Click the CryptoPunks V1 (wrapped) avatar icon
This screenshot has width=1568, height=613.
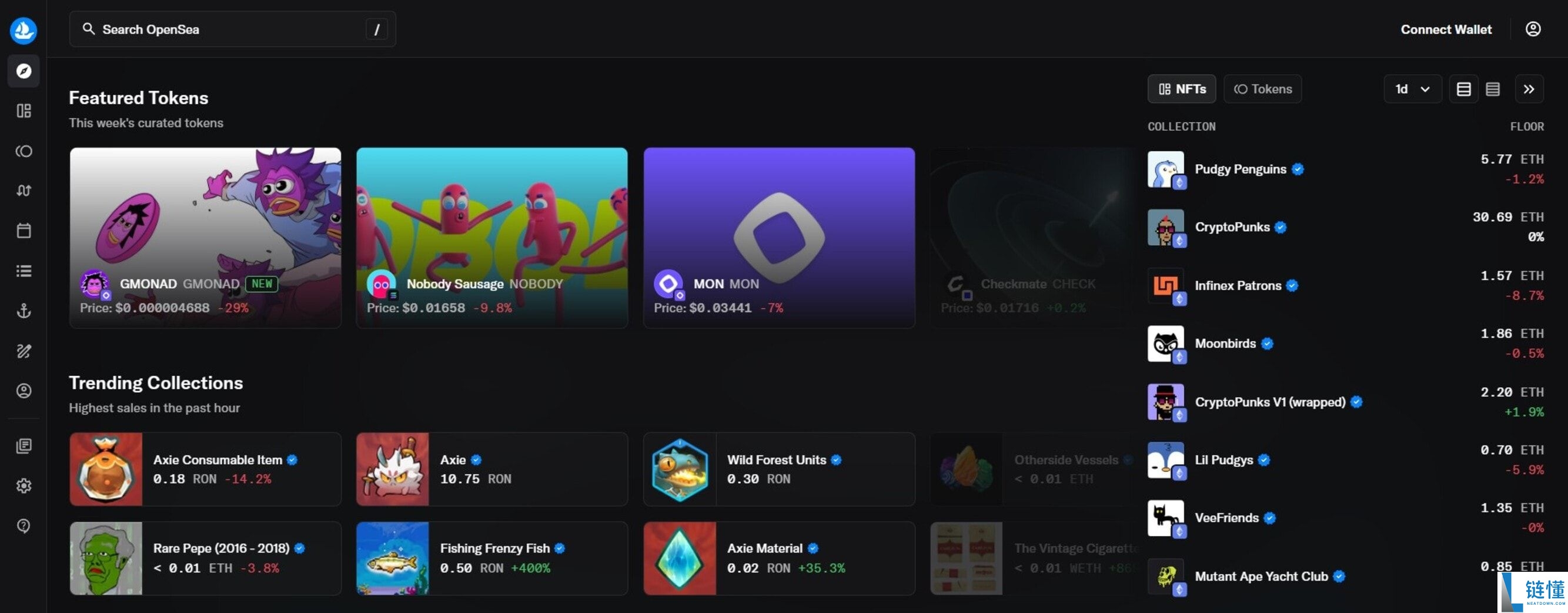(x=1166, y=402)
